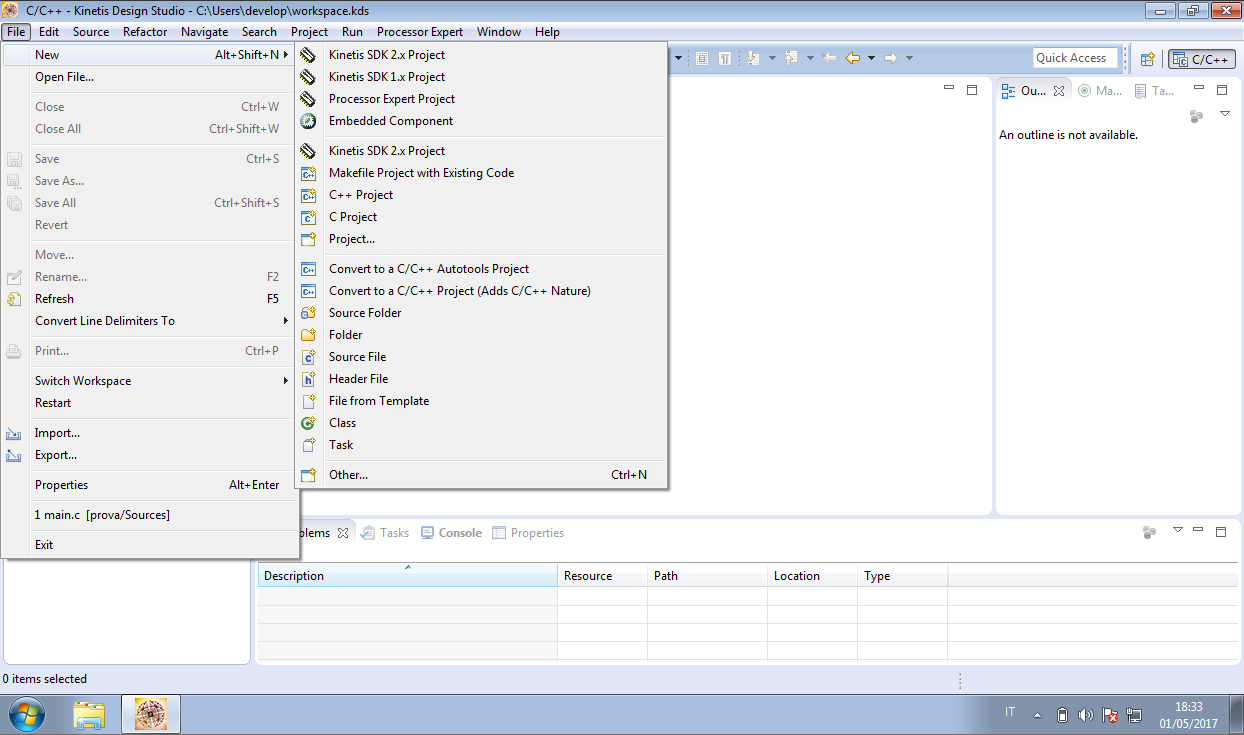Open the Open Perspective icon
This screenshot has width=1244, height=735.
tap(1148, 59)
